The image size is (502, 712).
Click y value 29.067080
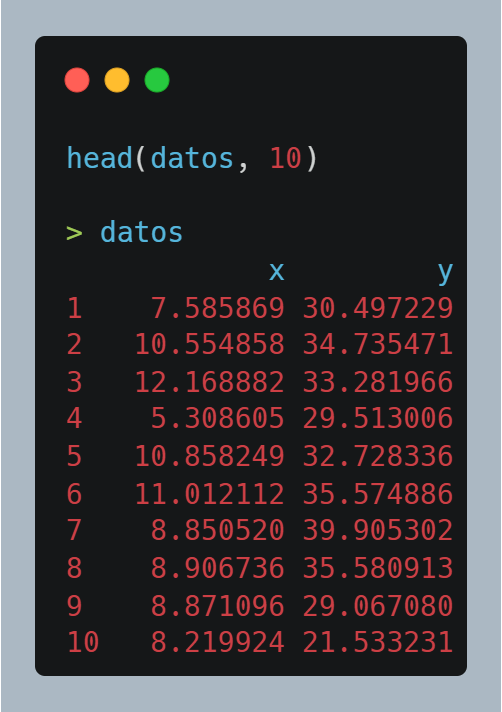(378, 606)
